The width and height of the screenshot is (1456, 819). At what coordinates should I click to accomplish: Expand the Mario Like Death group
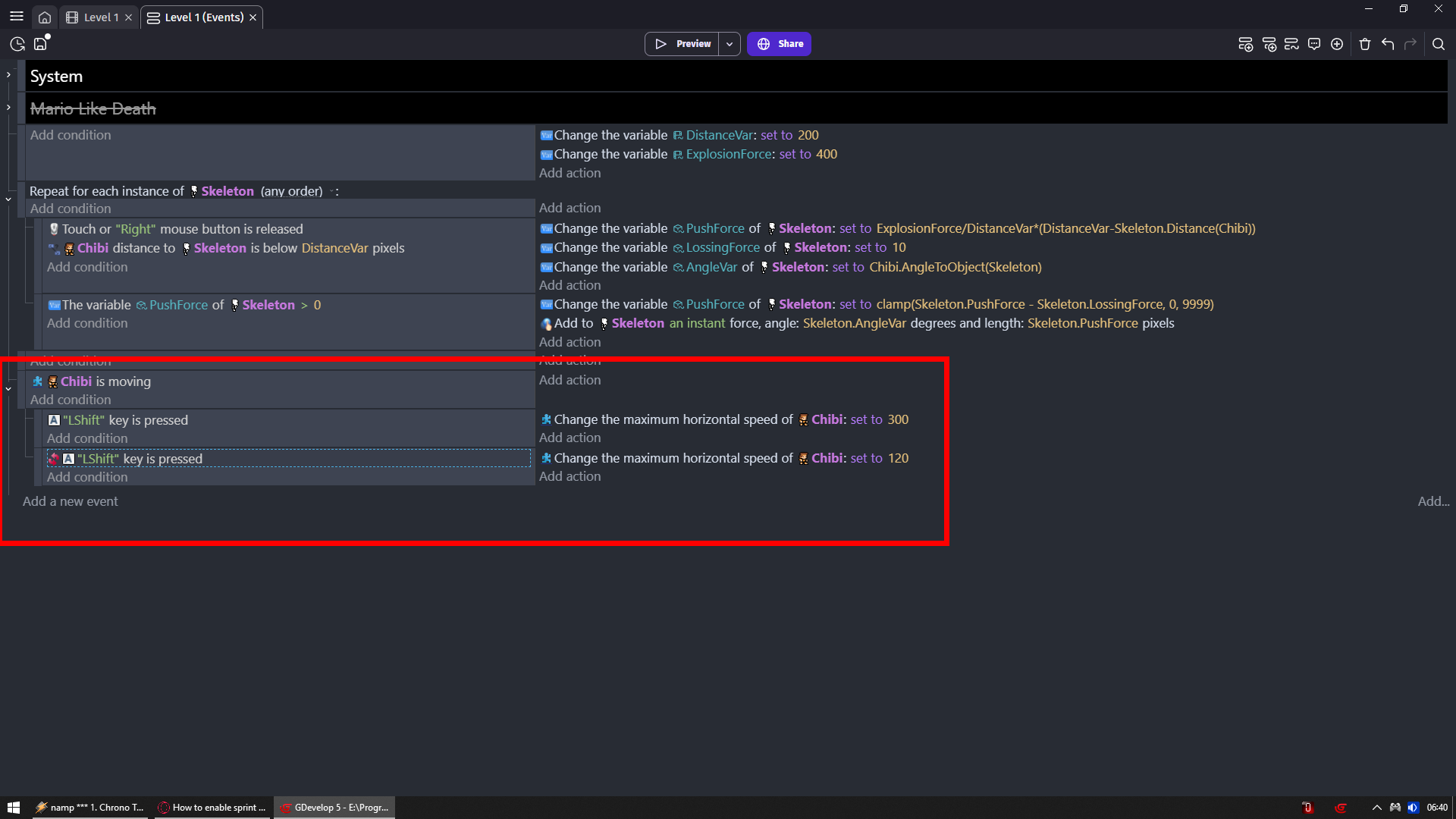click(8, 108)
